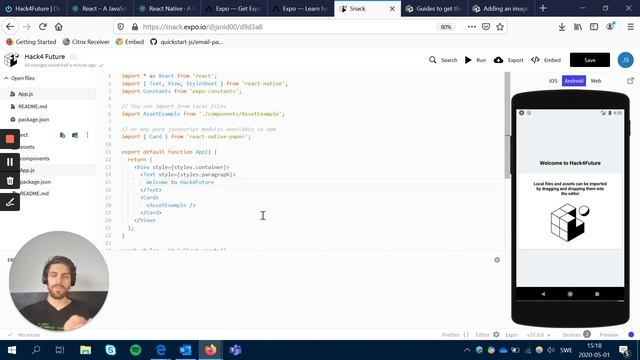Add a new folder in Project panel
This screenshot has width=640, height=360.
click(75, 135)
